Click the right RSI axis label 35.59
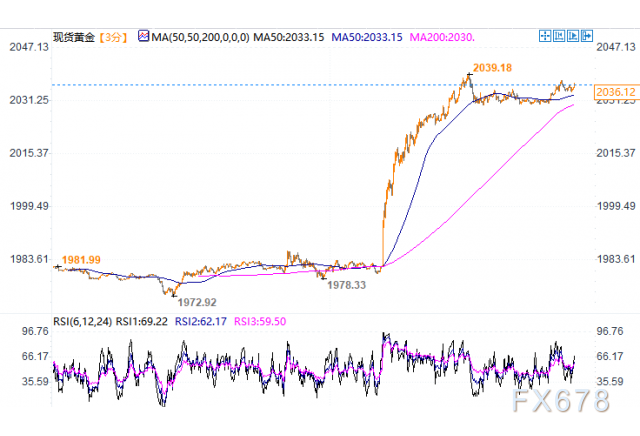Screen dimensions: 640x436 pyautogui.click(x=610, y=382)
